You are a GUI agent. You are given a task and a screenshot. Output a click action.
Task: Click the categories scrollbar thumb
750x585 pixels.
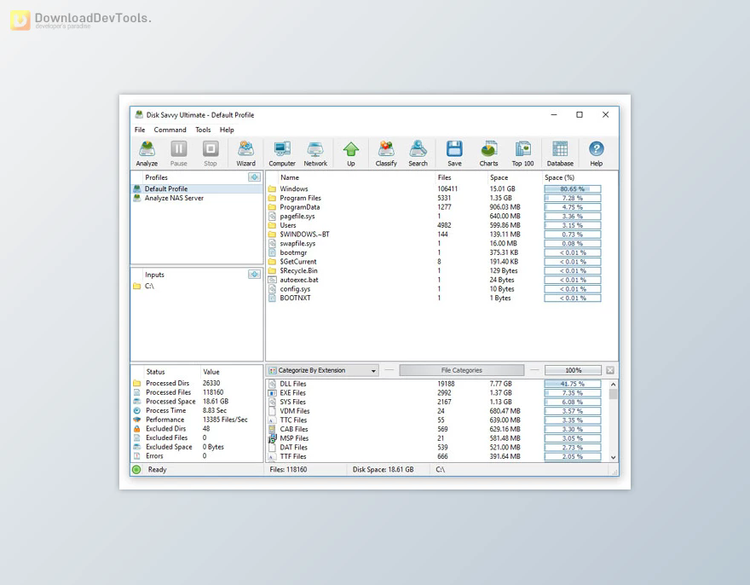point(613,394)
